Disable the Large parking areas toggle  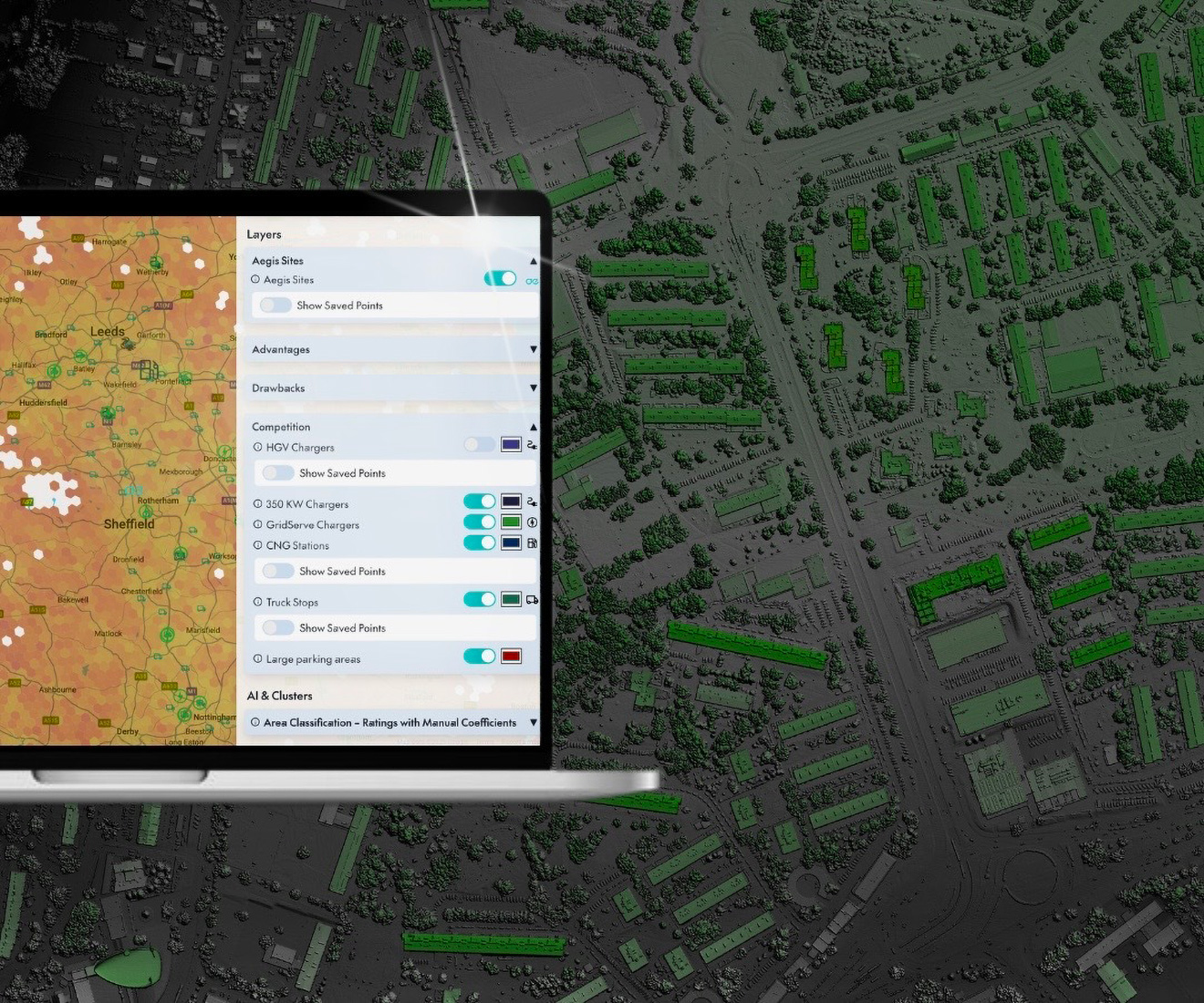479,656
